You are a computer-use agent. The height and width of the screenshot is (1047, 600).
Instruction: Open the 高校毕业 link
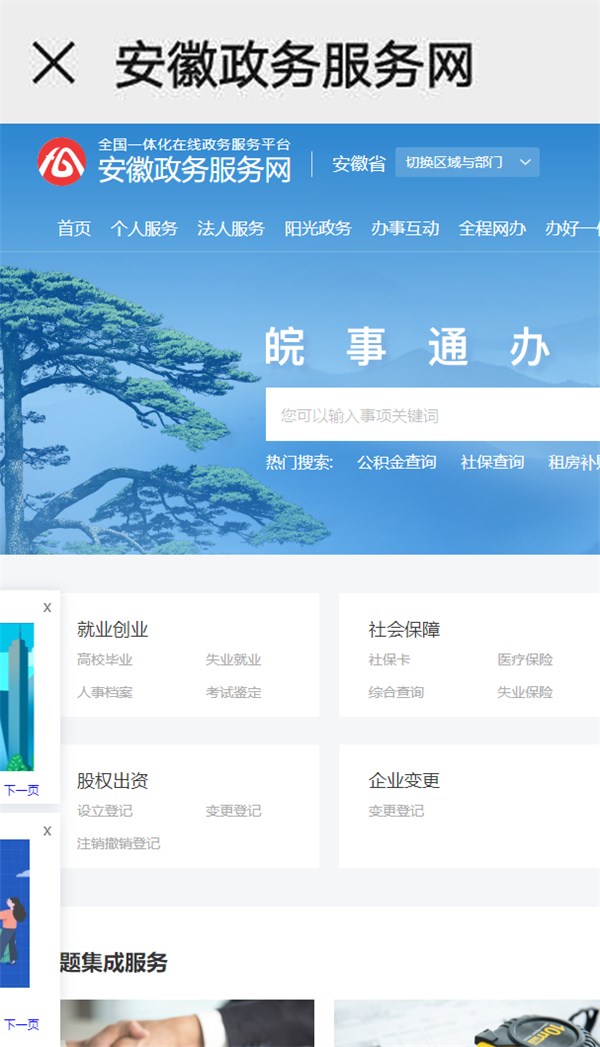coord(105,660)
